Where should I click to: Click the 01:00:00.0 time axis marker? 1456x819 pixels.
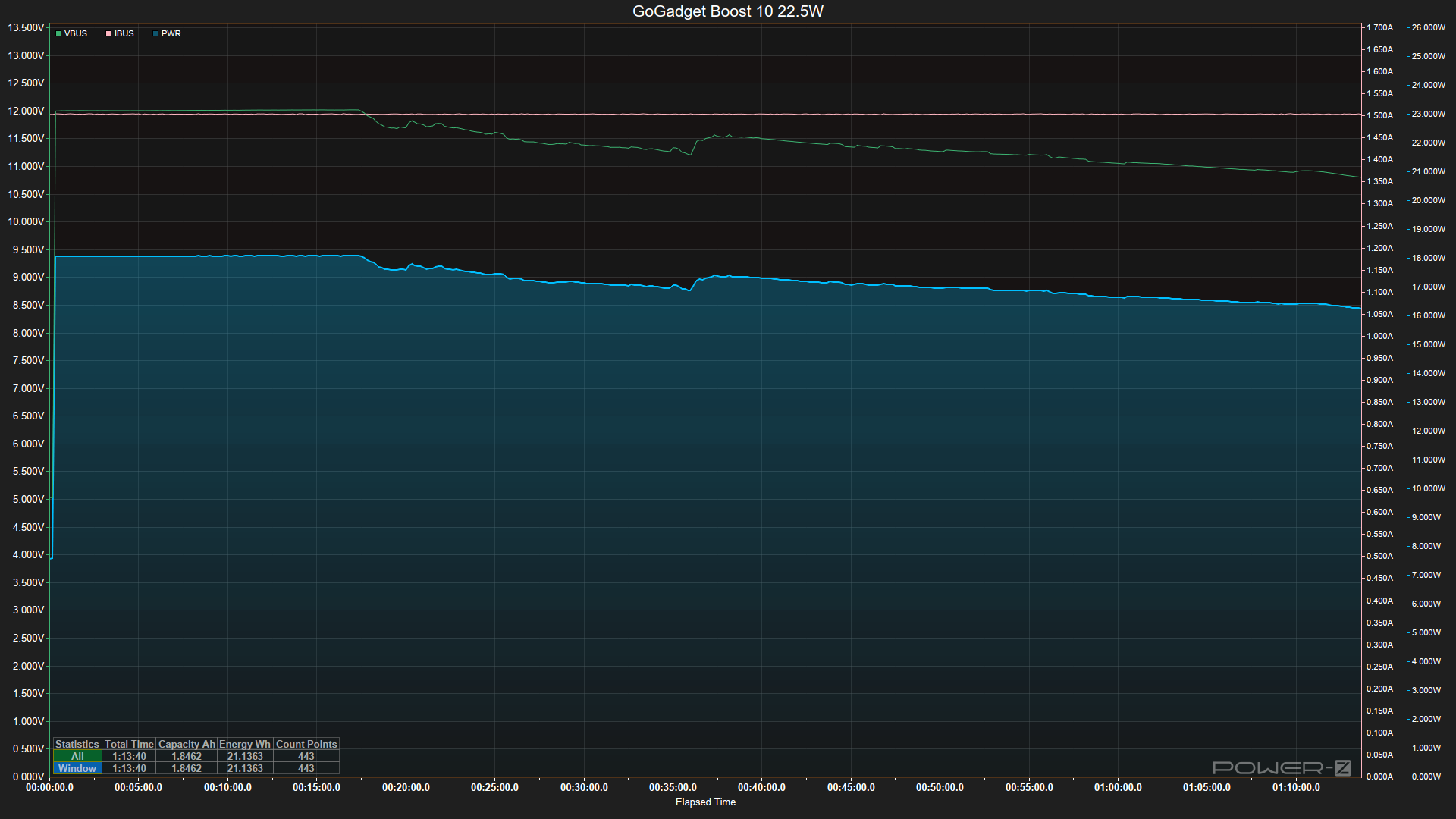pos(1118,788)
